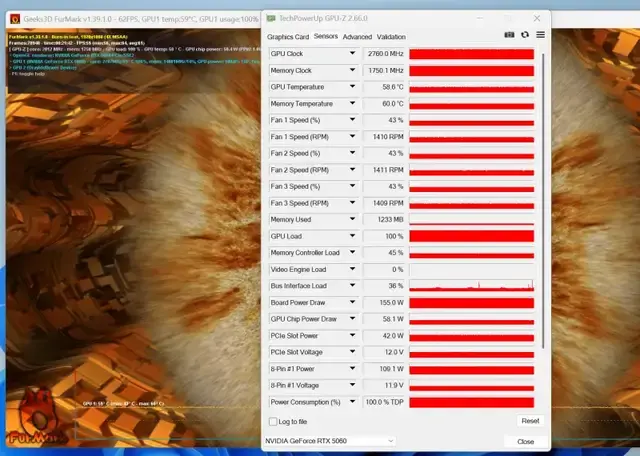
Task: Click the Reset button
Action: (530, 421)
